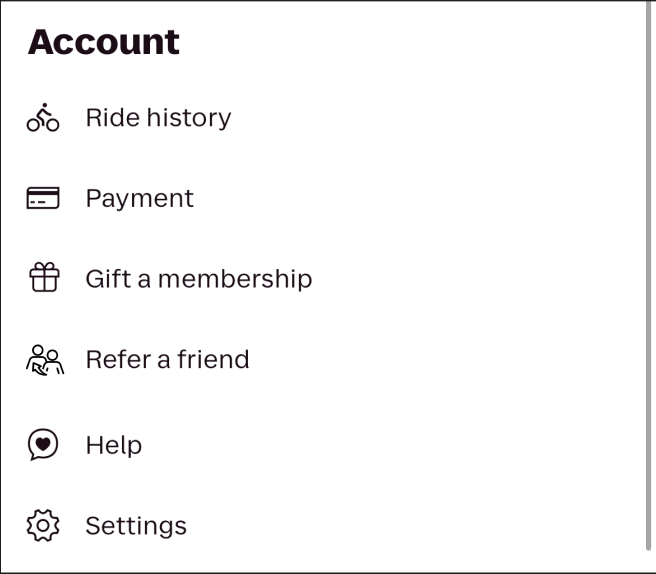Choose Refer a friend
The width and height of the screenshot is (656, 574).
[167, 359]
